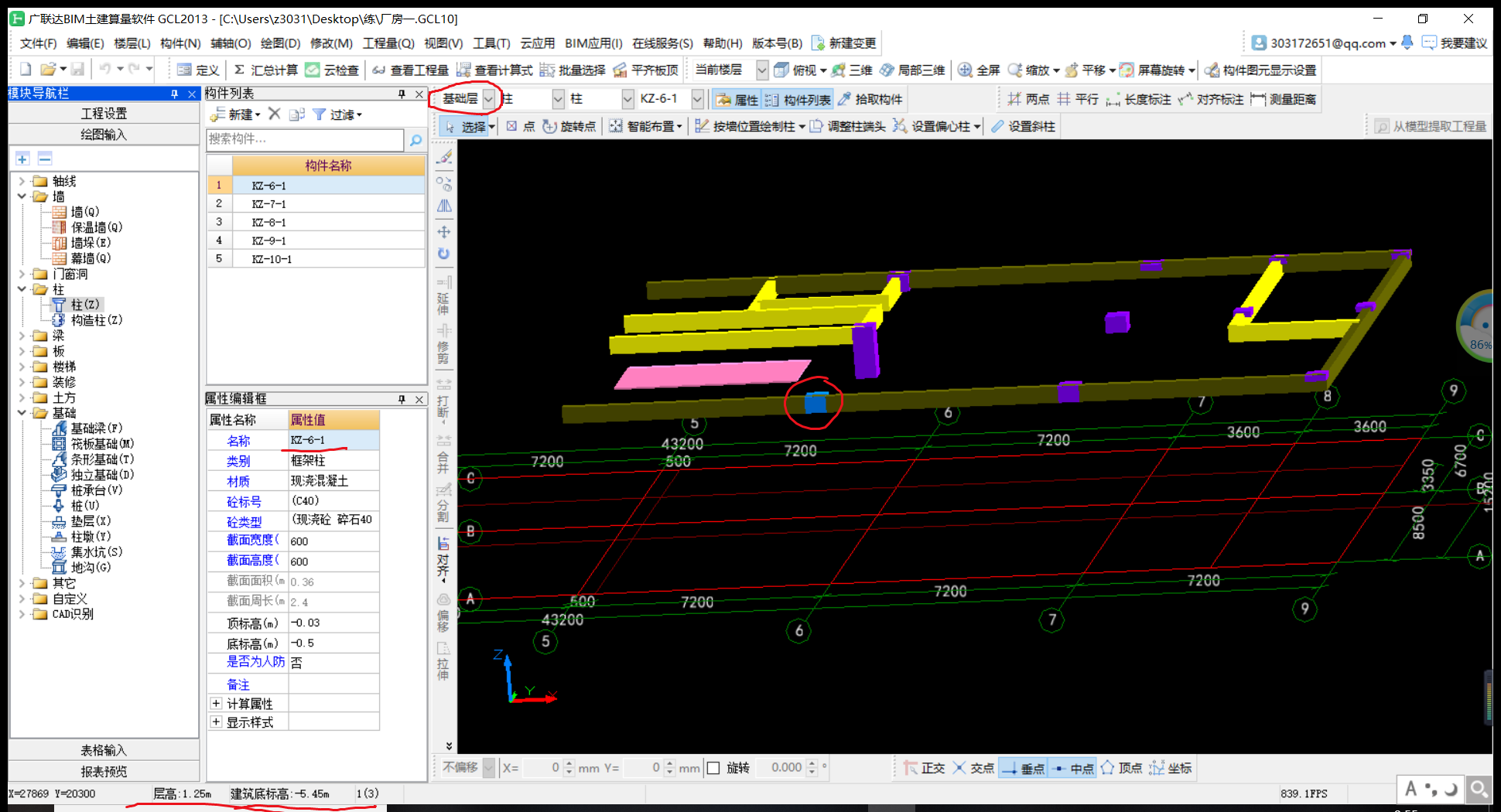Click 工程设置 navigation button
1501x812 pixels.
click(104, 114)
